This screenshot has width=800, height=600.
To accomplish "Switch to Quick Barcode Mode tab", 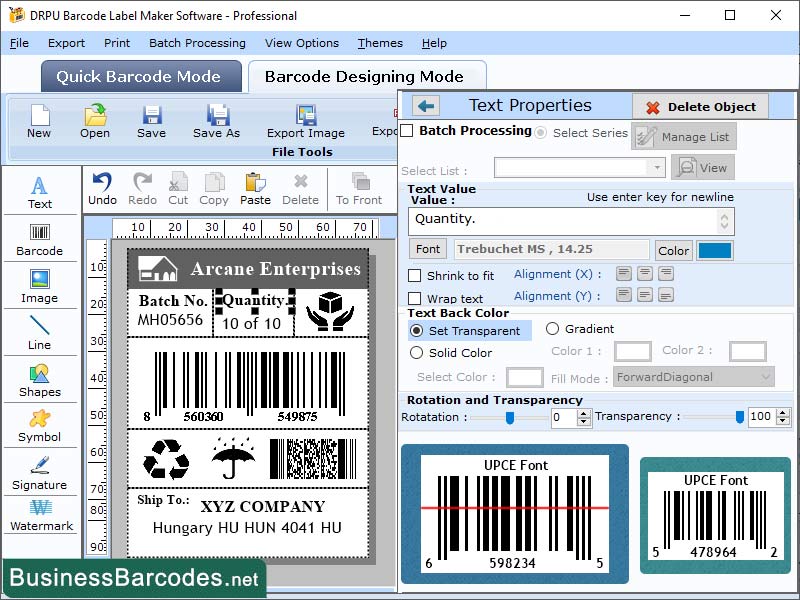I will (140, 76).
